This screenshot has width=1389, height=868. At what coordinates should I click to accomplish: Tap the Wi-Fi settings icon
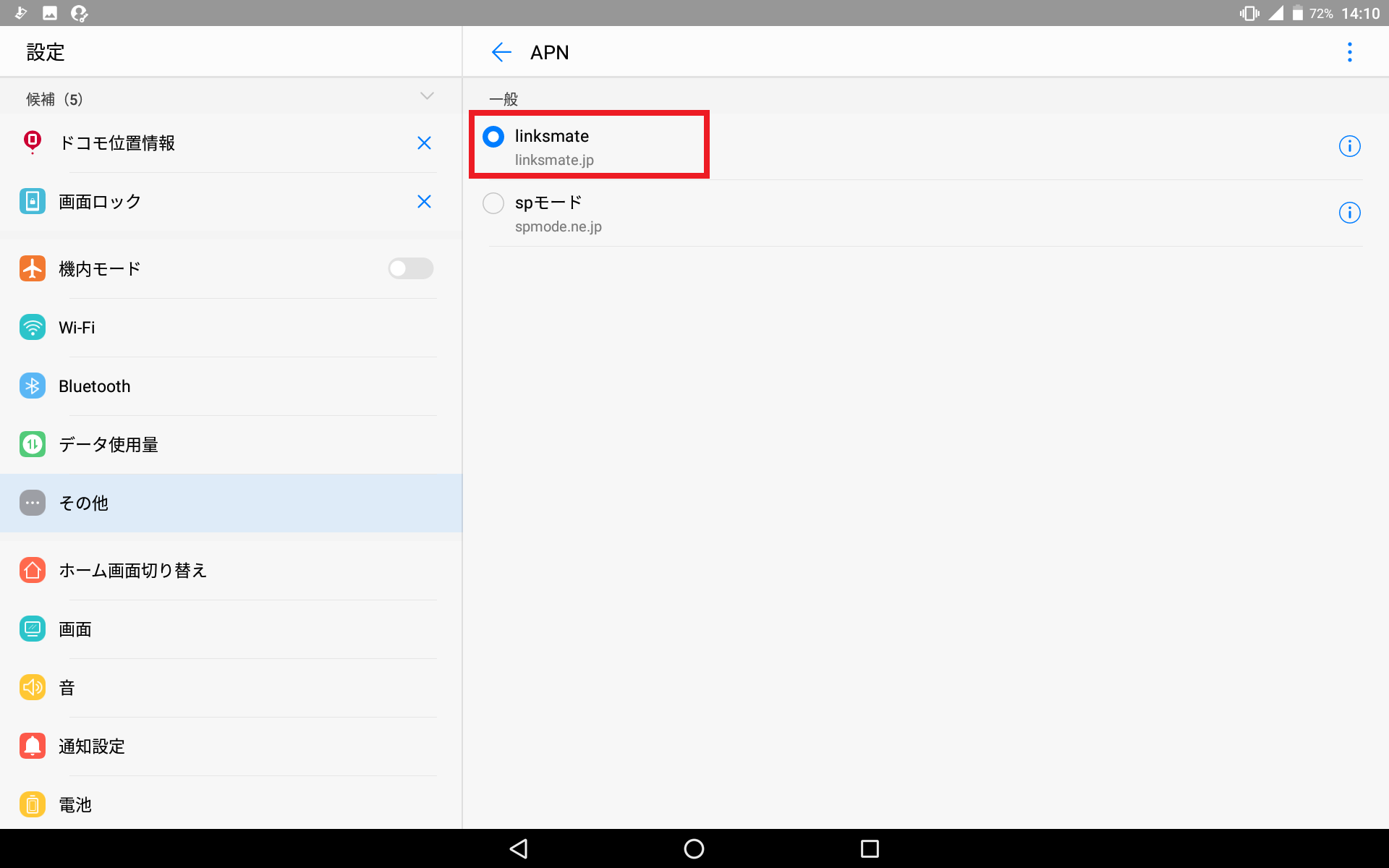33,328
